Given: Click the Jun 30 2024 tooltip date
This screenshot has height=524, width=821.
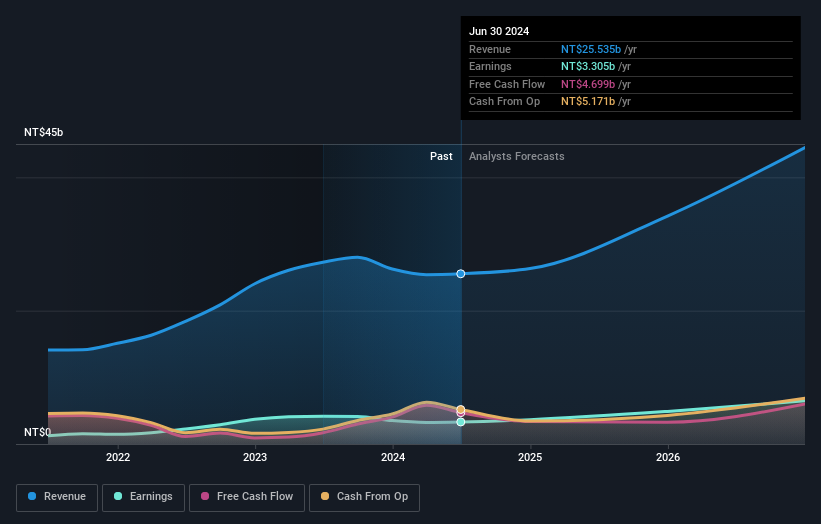Looking at the screenshot, I should 499,31.
